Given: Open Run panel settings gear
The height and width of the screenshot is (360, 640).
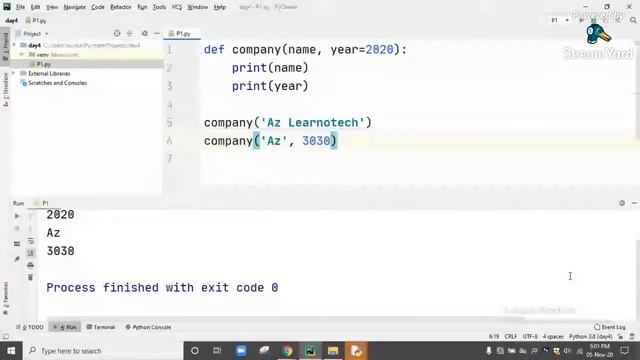Looking at the screenshot, I should (x=622, y=203).
